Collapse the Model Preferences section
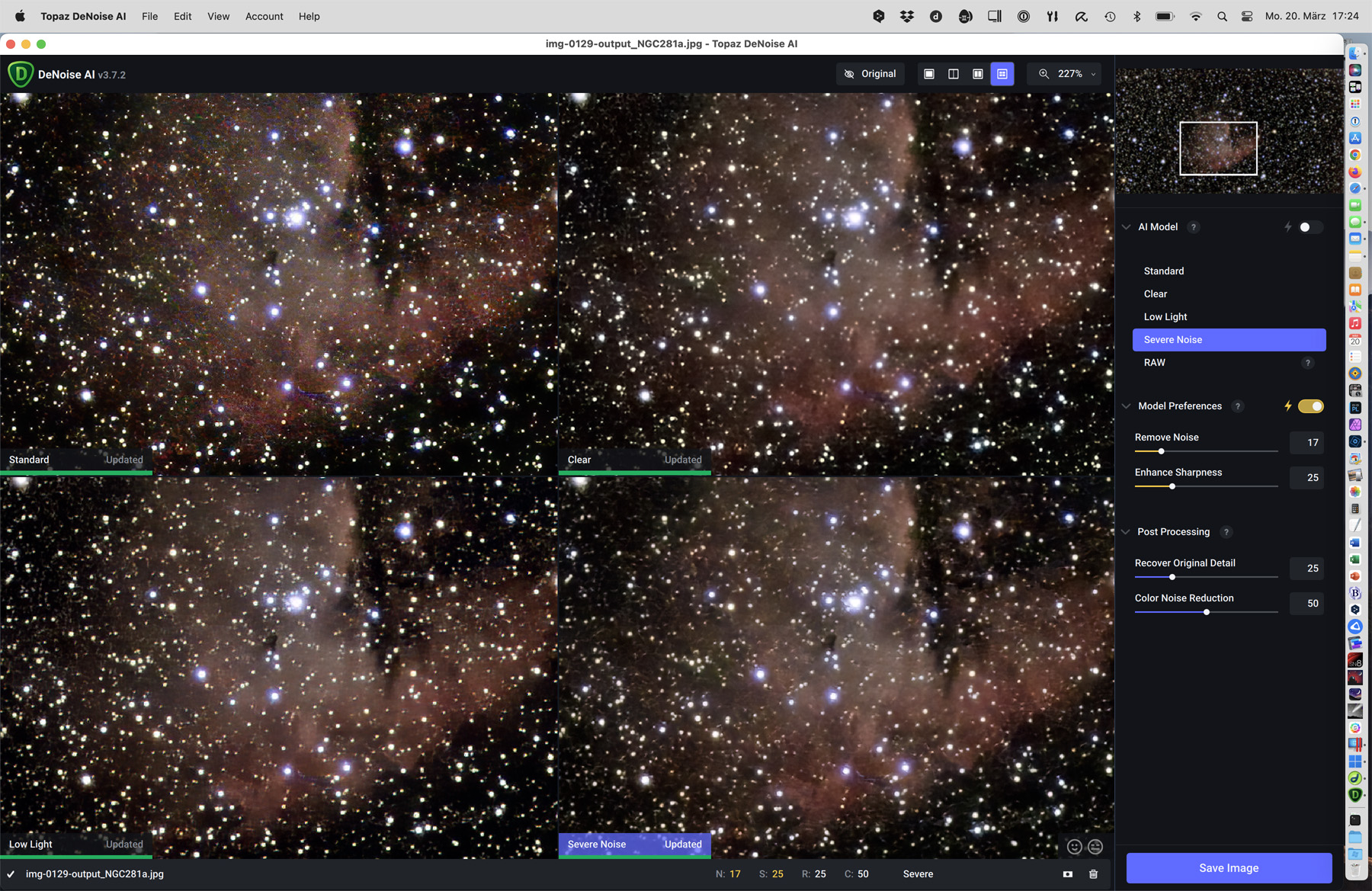The image size is (1372, 891). pyautogui.click(x=1126, y=406)
